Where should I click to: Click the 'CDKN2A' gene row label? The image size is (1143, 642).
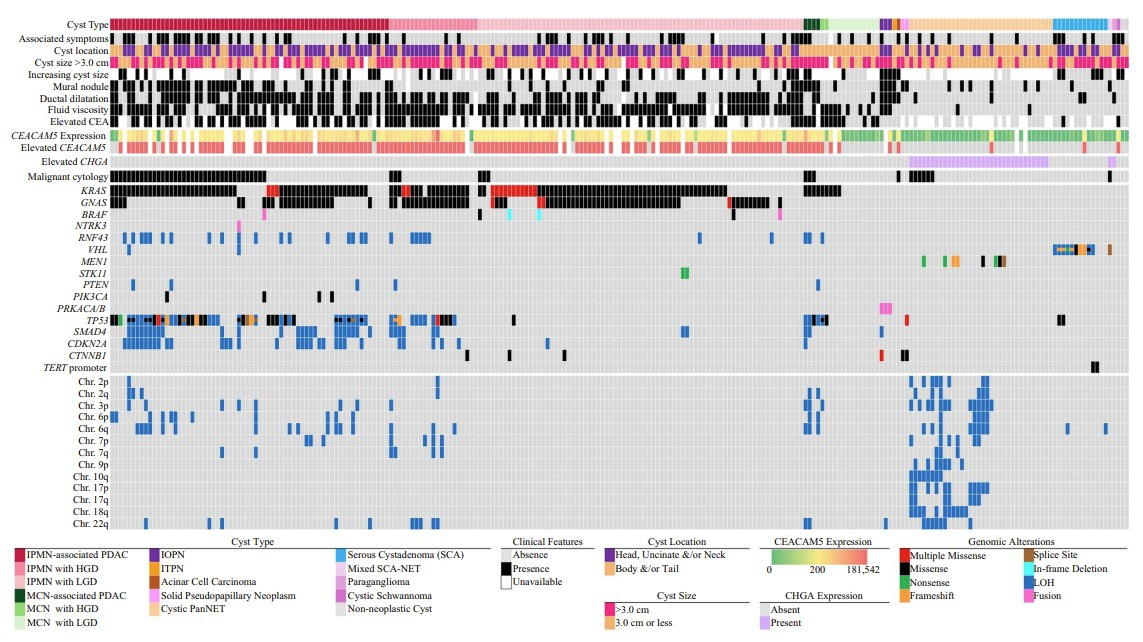[x=87, y=344]
